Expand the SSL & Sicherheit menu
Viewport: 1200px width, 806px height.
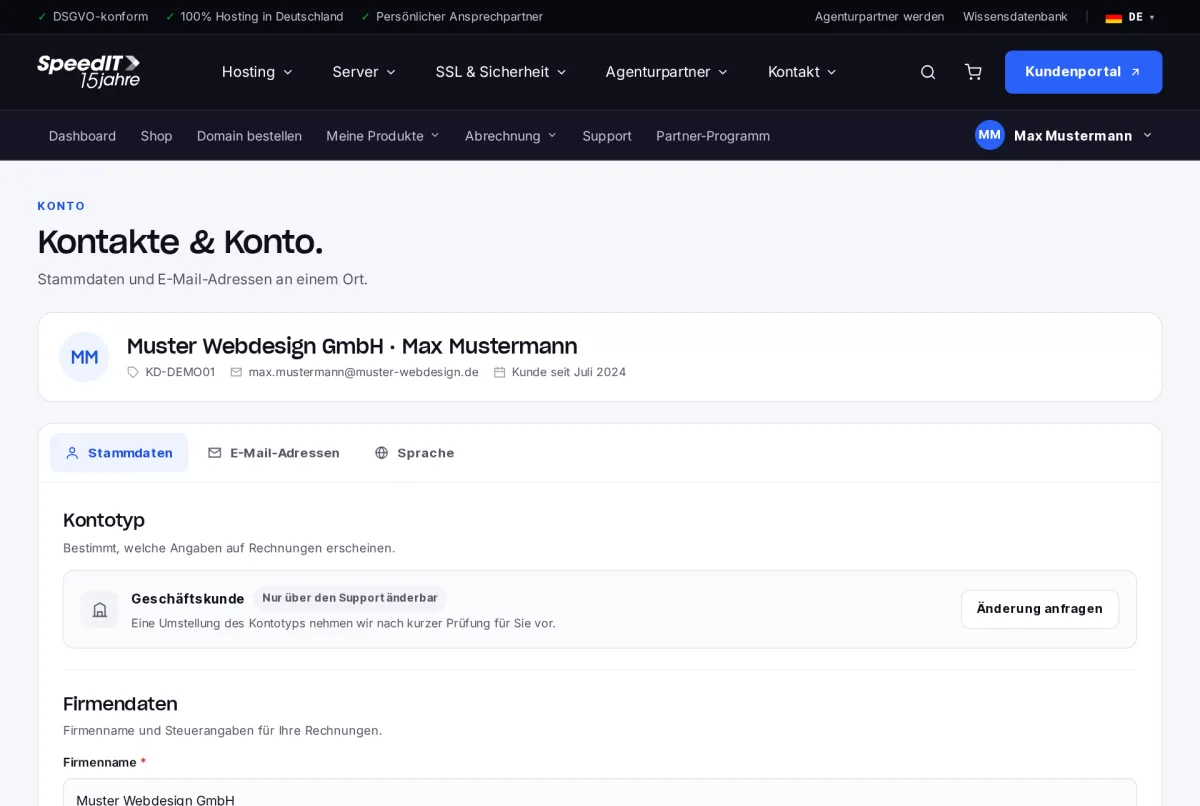tap(501, 72)
